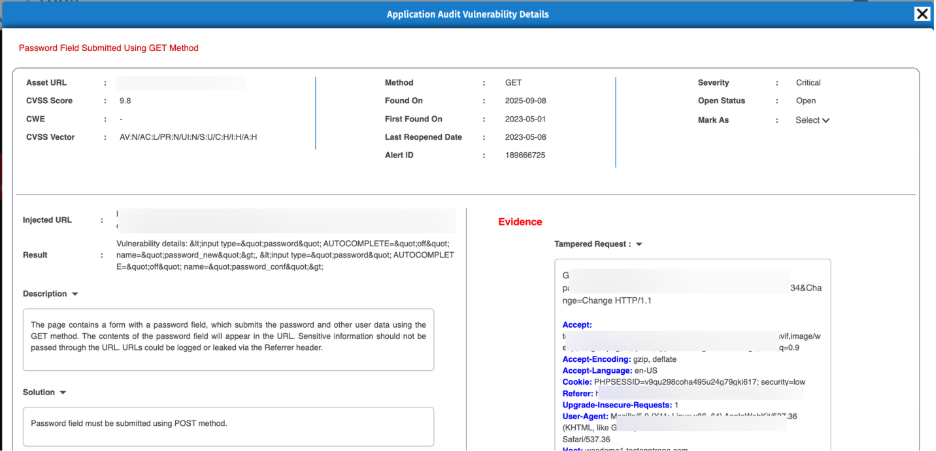The height and width of the screenshot is (451, 936).
Task: Click the Severity value Critical
Action: (808, 83)
